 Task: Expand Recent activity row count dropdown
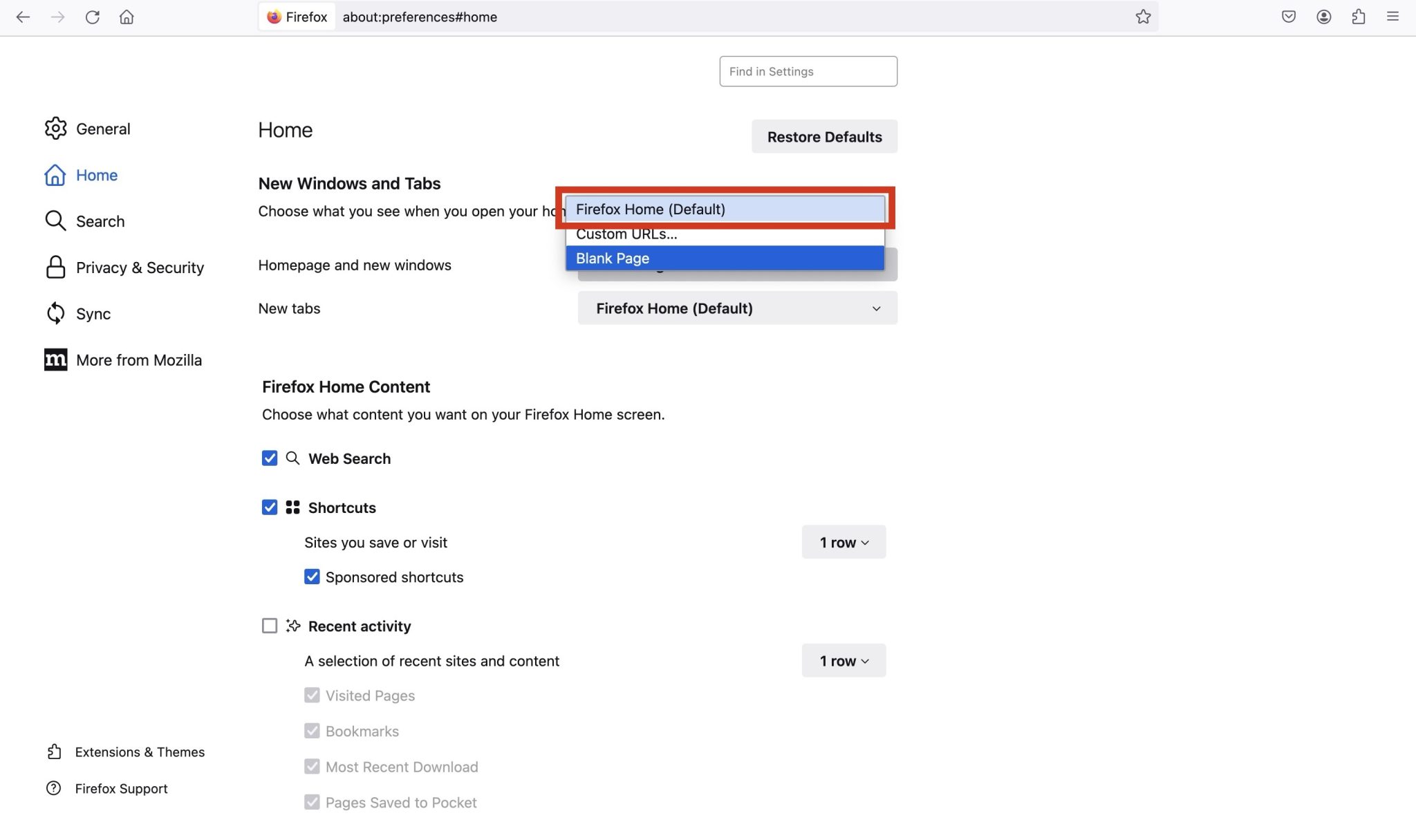pos(844,661)
